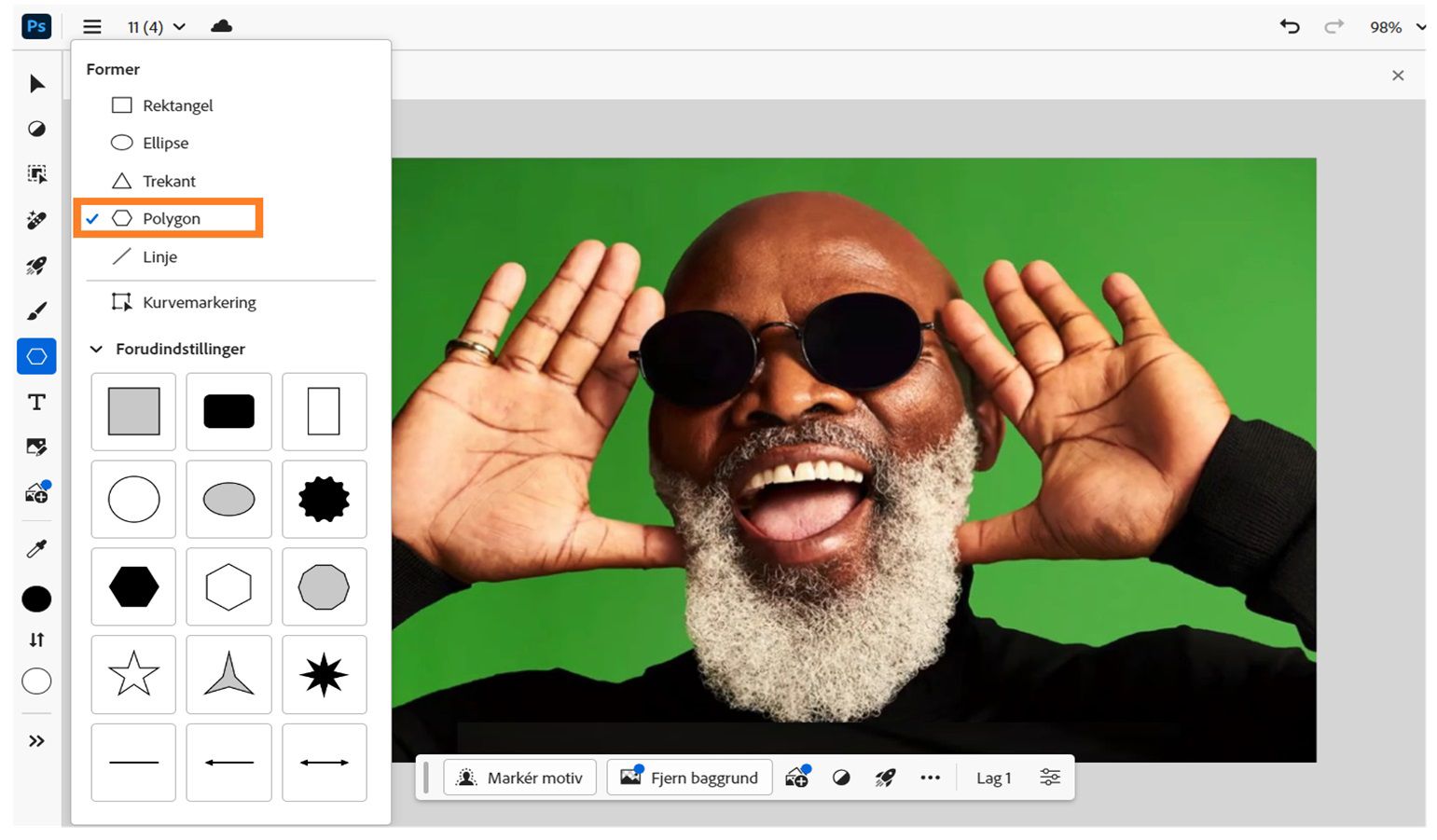Open the hamburger menu

click(x=92, y=27)
